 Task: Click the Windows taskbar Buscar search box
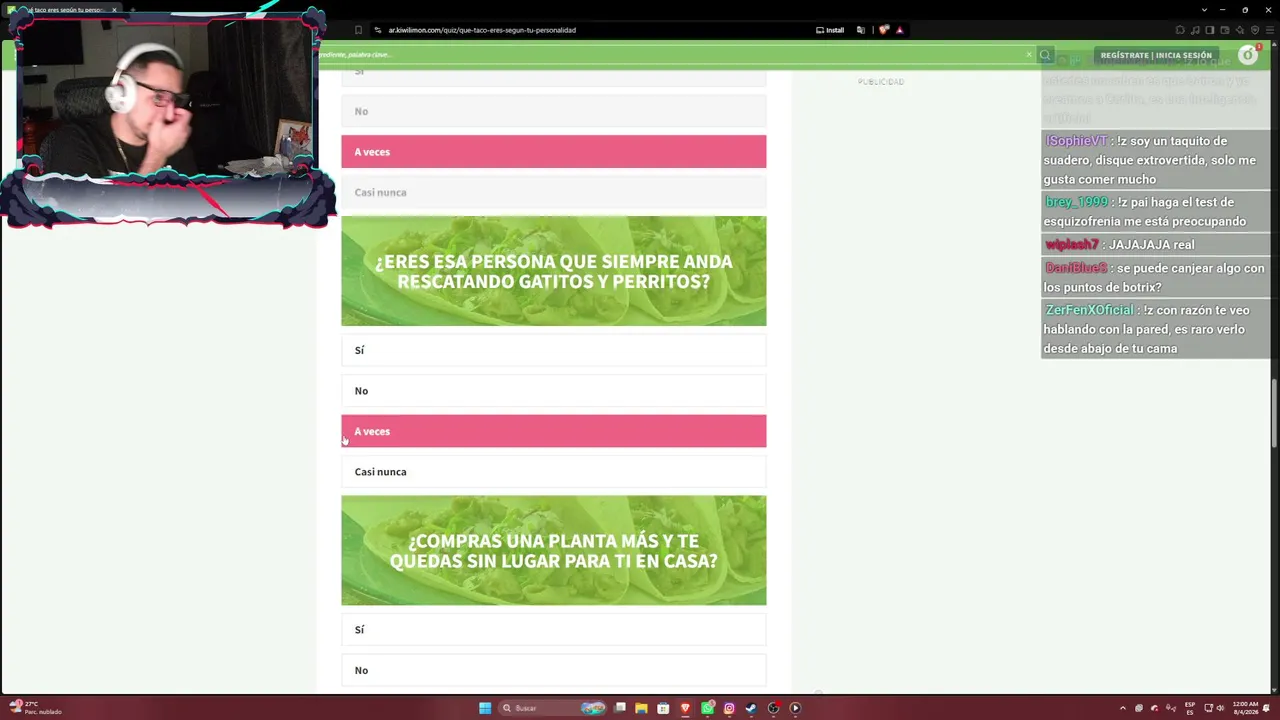click(553, 708)
